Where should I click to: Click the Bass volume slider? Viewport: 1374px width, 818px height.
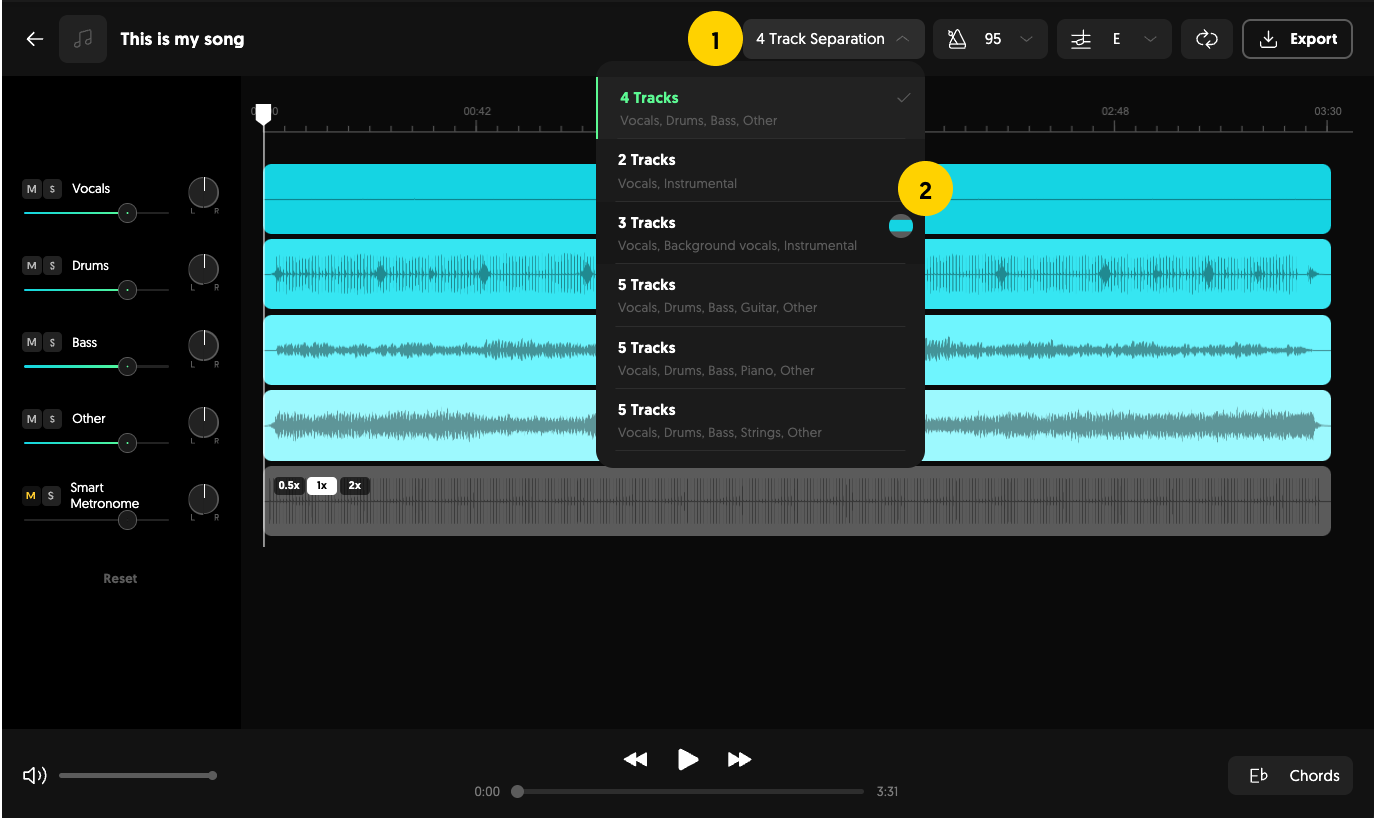click(96, 366)
